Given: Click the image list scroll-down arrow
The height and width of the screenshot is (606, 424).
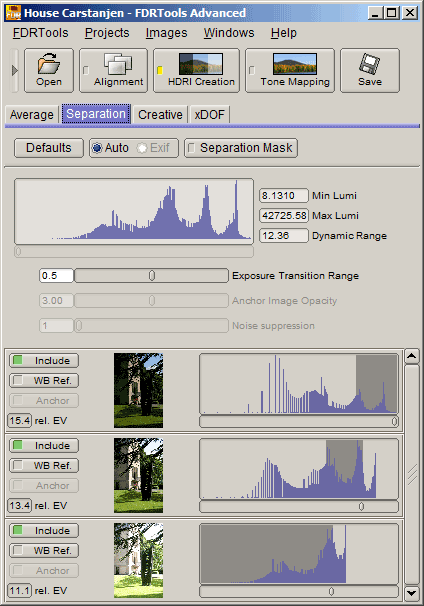Looking at the screenshot, I should [x=412, y=592].
